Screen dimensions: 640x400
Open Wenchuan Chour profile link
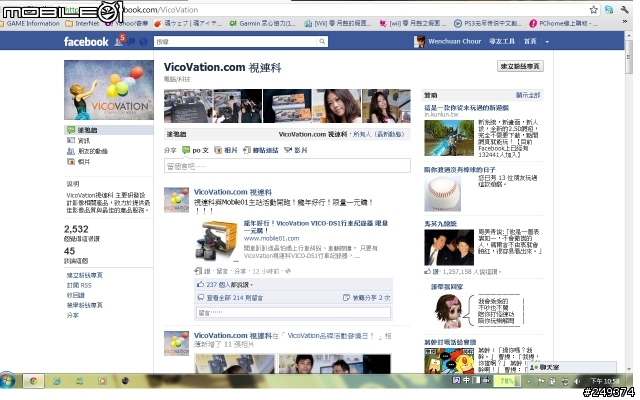454,41
